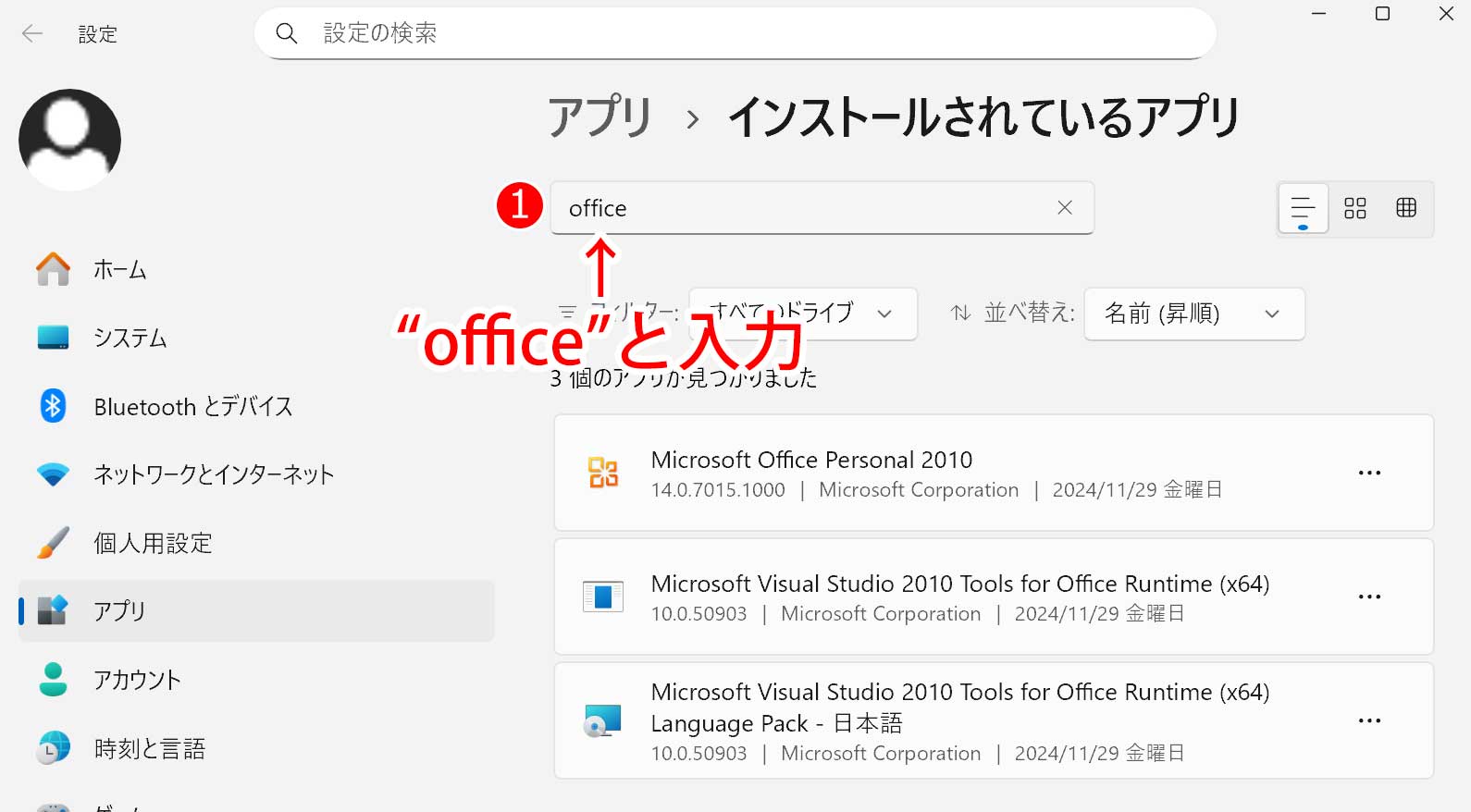This screenshot has width=1471, height=812.
Task: Open システム in sidebar
Action: pos(256,338)
